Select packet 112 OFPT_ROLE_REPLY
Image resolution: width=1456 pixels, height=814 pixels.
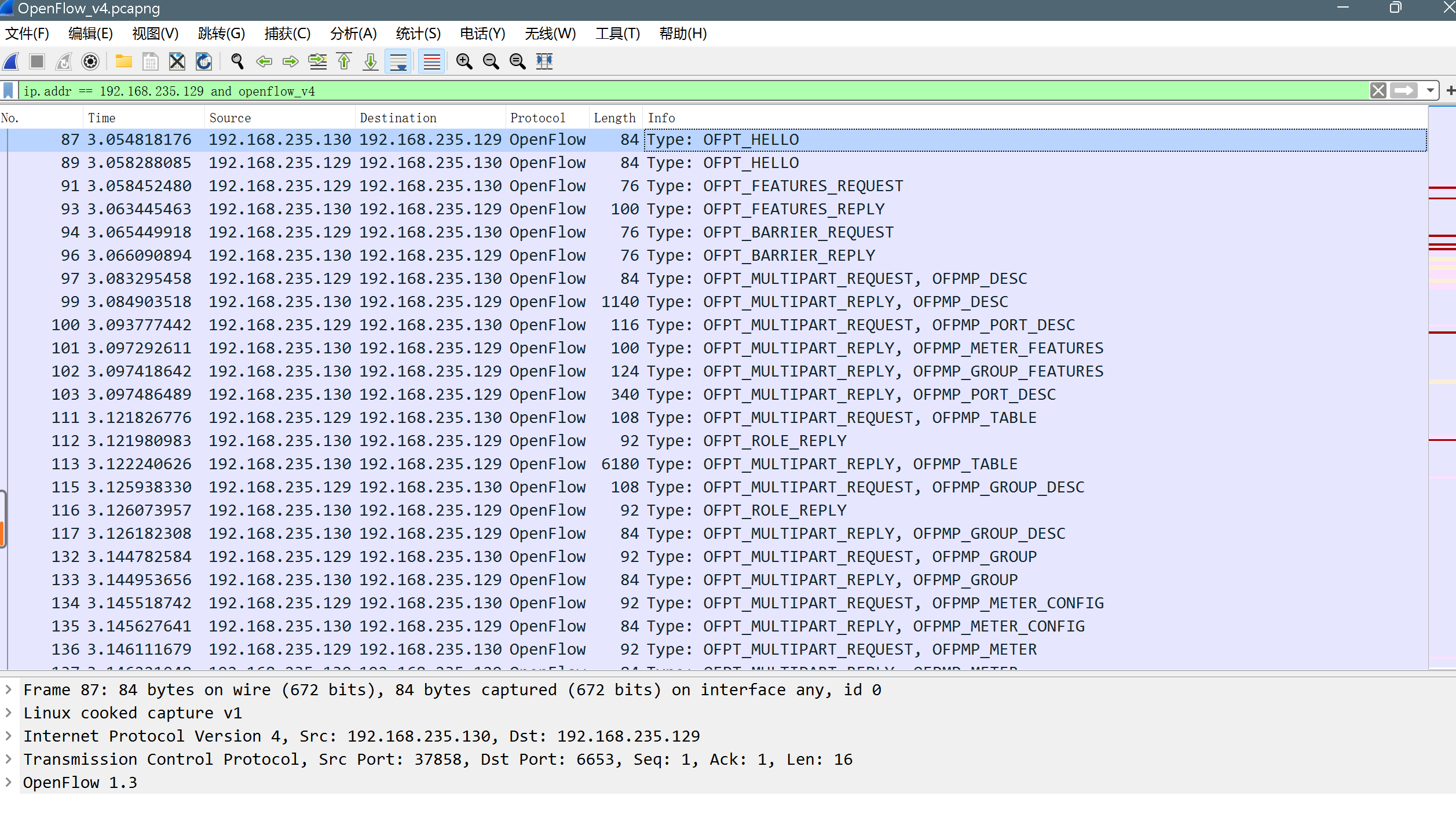pos(714,441)
